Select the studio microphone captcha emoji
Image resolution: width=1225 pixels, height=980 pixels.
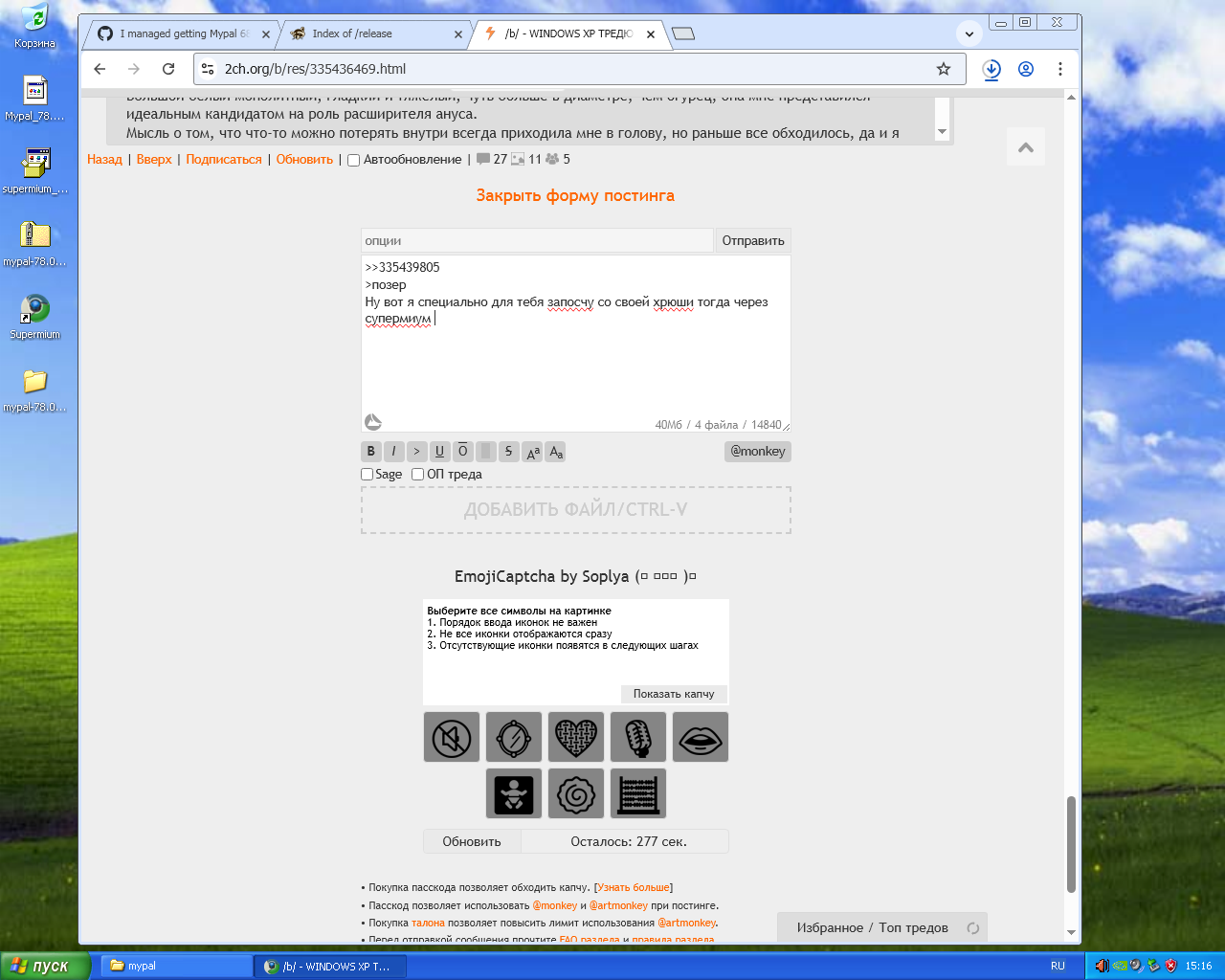pyautogui.click(x=638, y=737)
